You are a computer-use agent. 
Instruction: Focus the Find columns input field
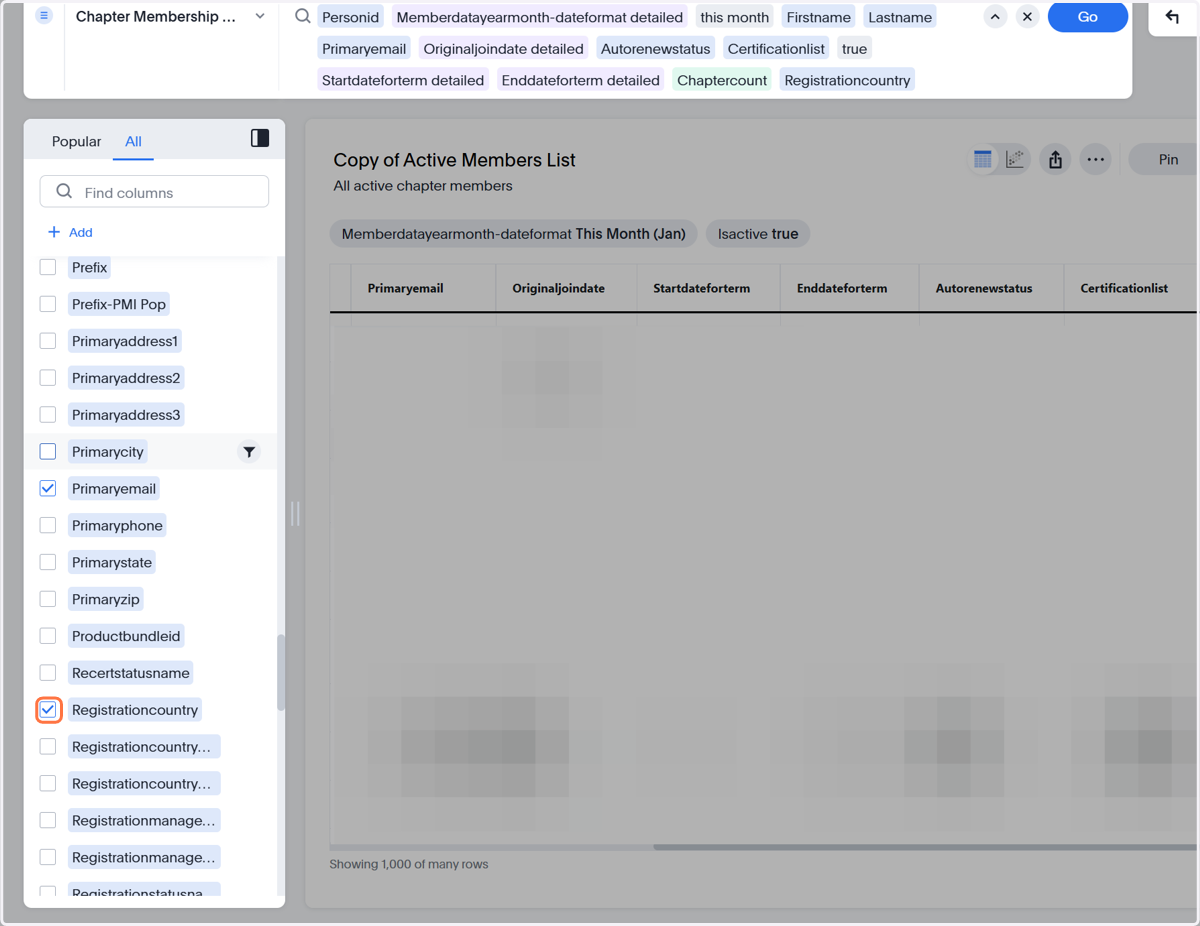[x=154, y=192]
